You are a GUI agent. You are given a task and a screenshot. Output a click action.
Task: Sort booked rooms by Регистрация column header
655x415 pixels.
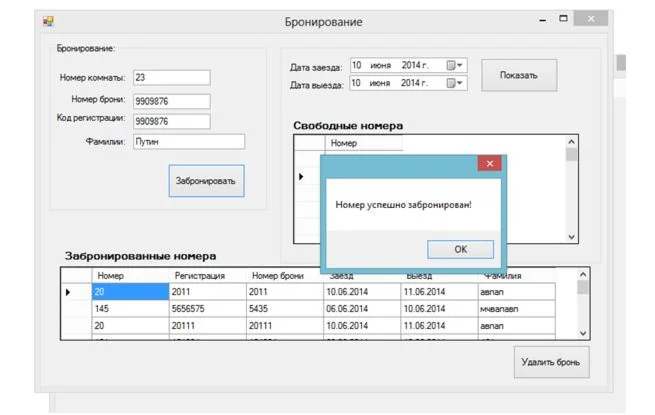(200, 276)
